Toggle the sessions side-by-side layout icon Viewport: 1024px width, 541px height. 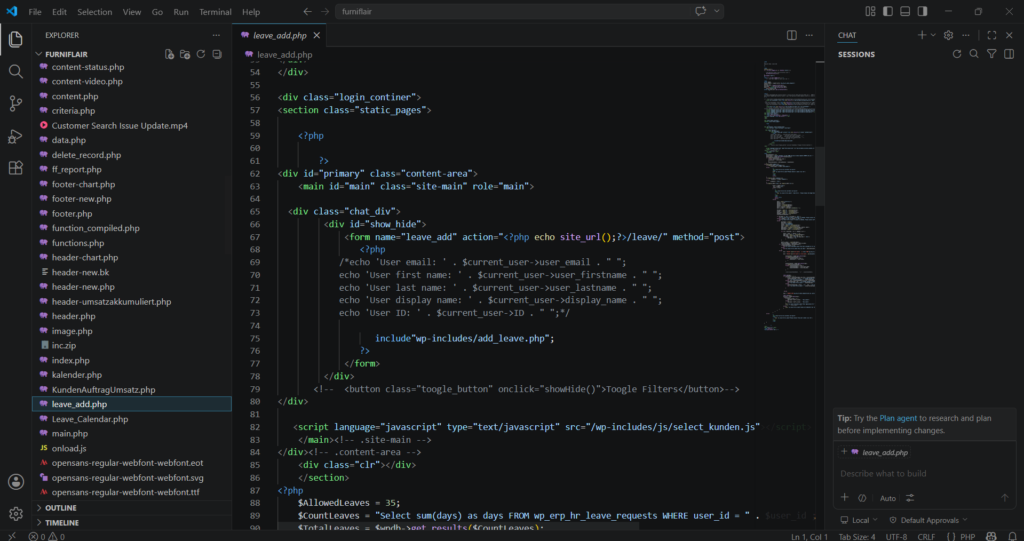pyautogui.click(x=1009, y=54)
